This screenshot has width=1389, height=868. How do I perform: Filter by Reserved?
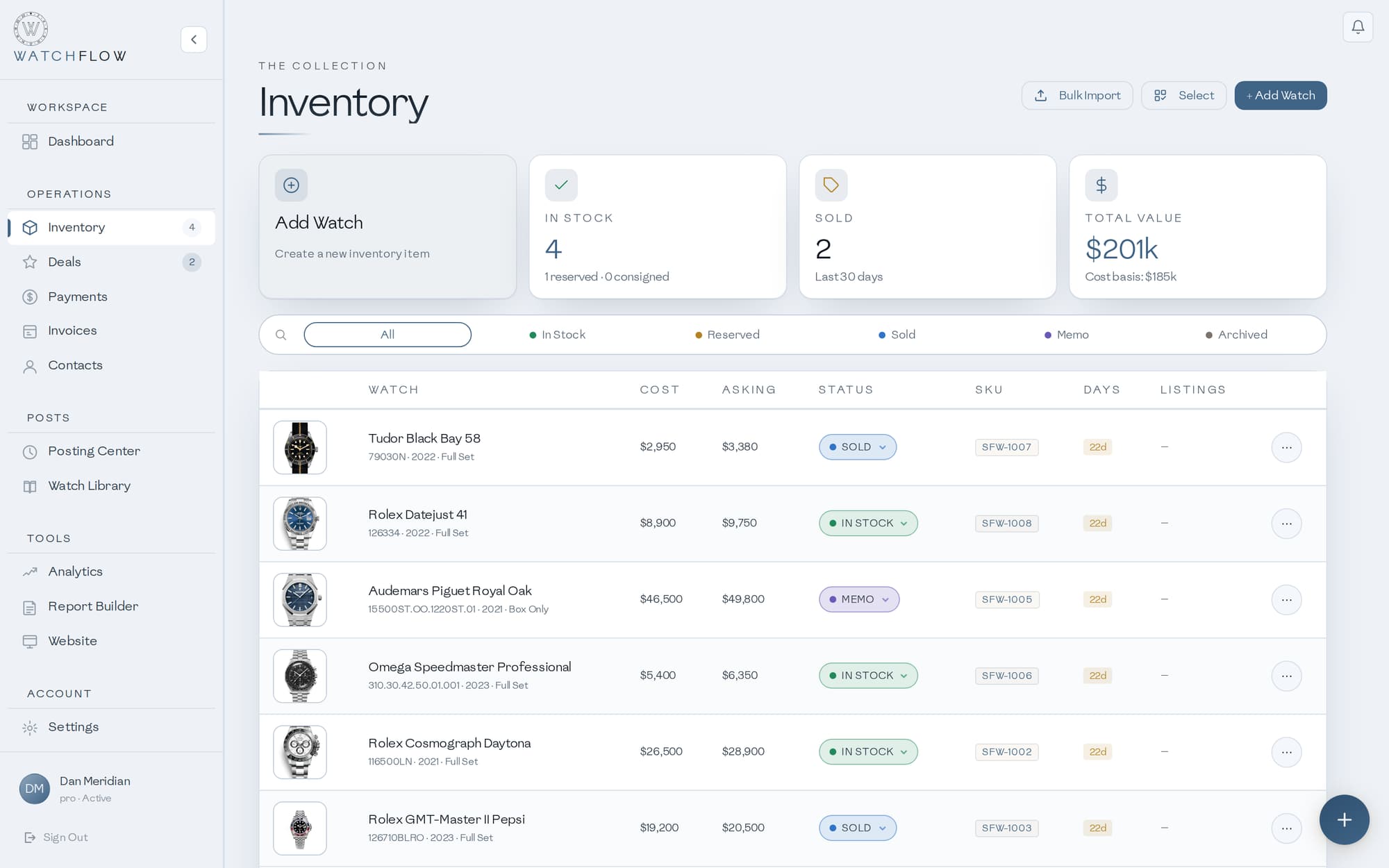[x=727, y=335]
